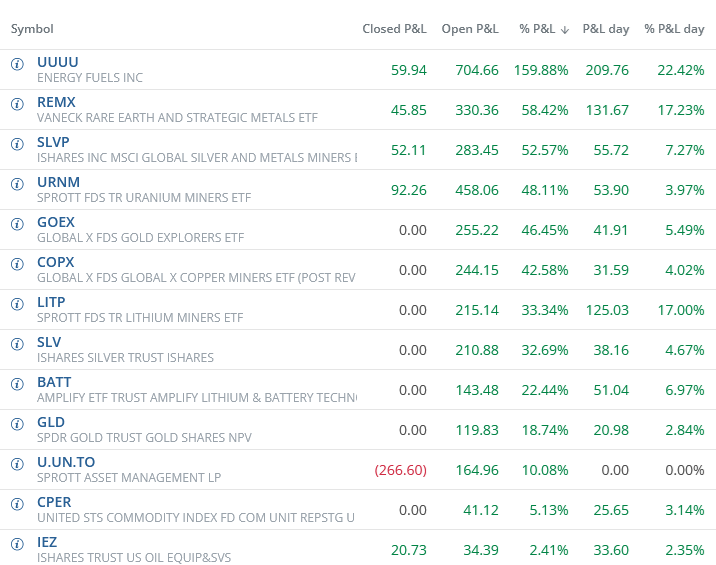Open info icon for SLVP row
Screen dimensions: 716x565
click(x=17, y=144)
